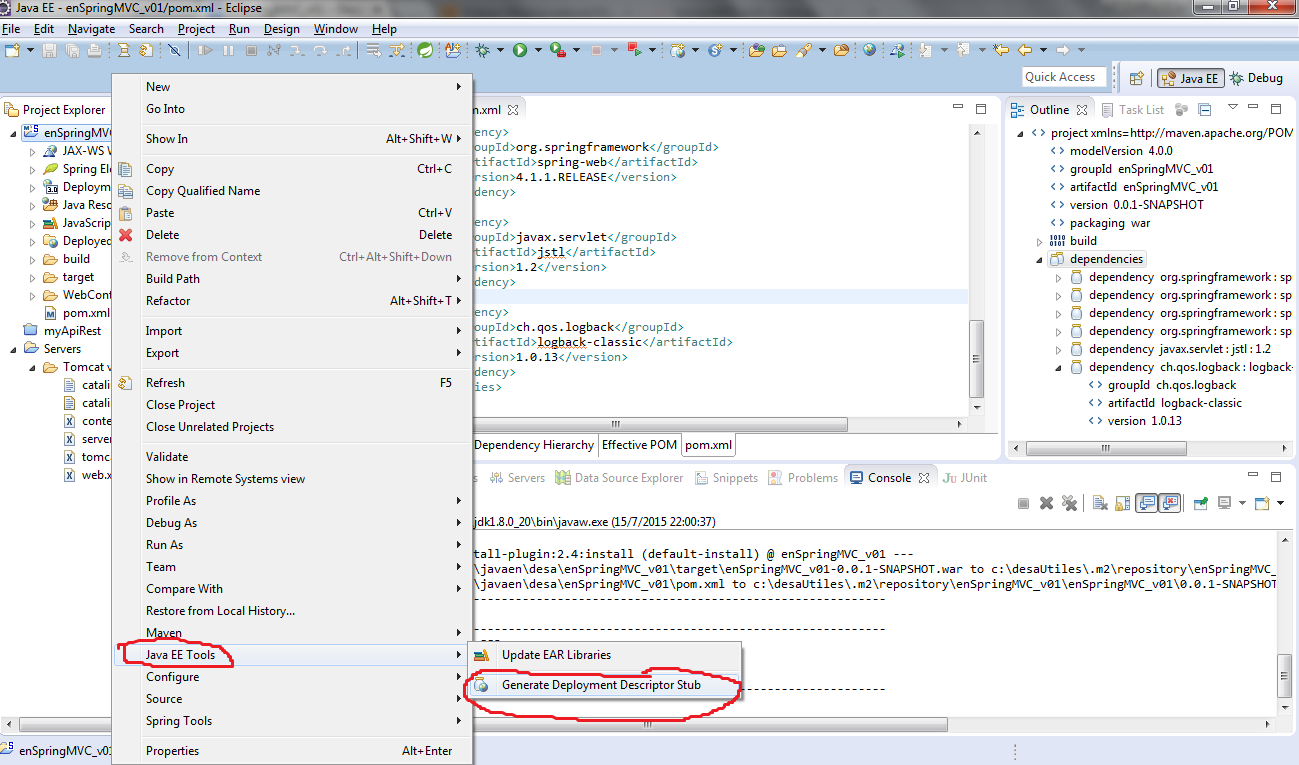Open the Problems view tab
This screenshot has height=765, width=1299.
tap(803, 478)
